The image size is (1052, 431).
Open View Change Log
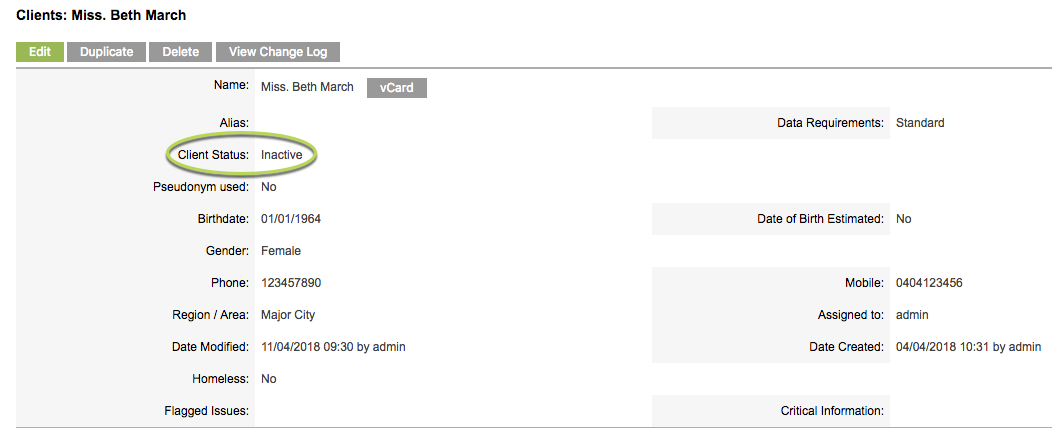pyautogui.click(x=278, y=52)
